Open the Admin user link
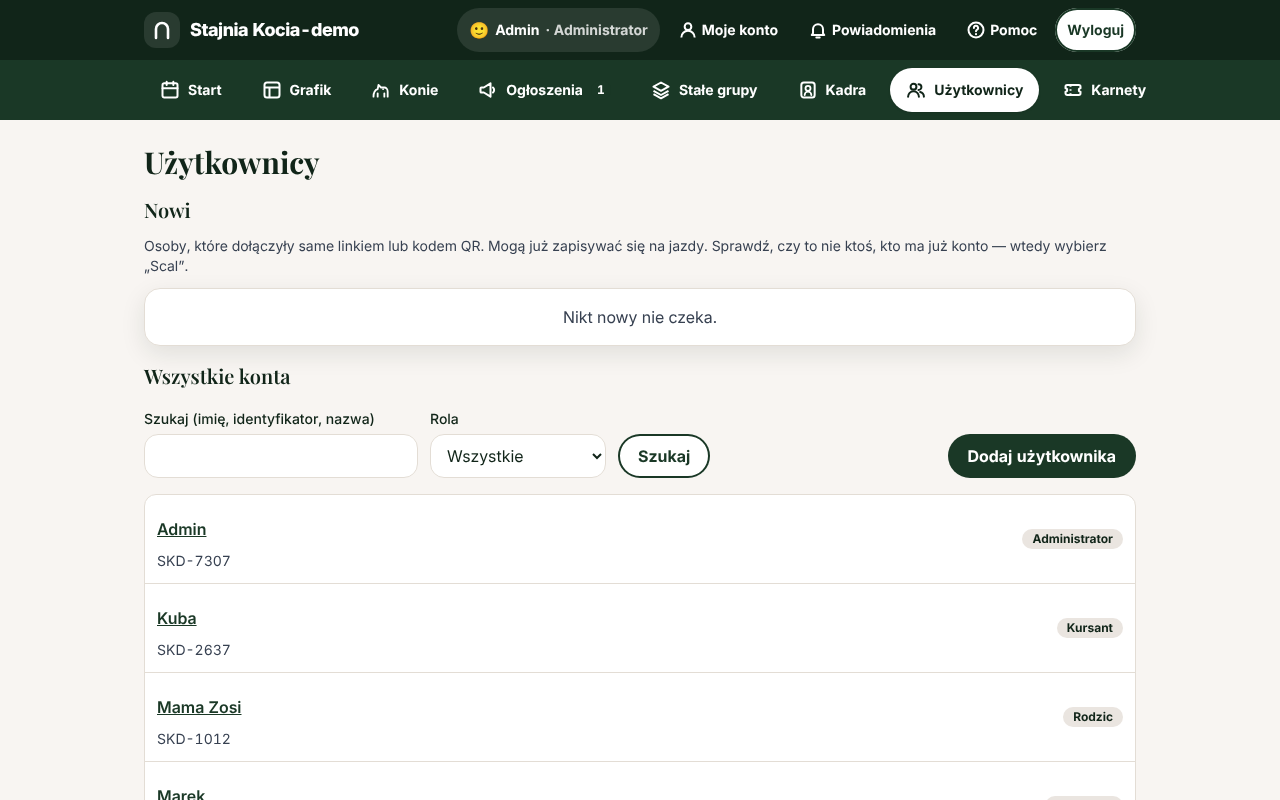The height and width of the screenshot is (800, 1280). (182, 529)
